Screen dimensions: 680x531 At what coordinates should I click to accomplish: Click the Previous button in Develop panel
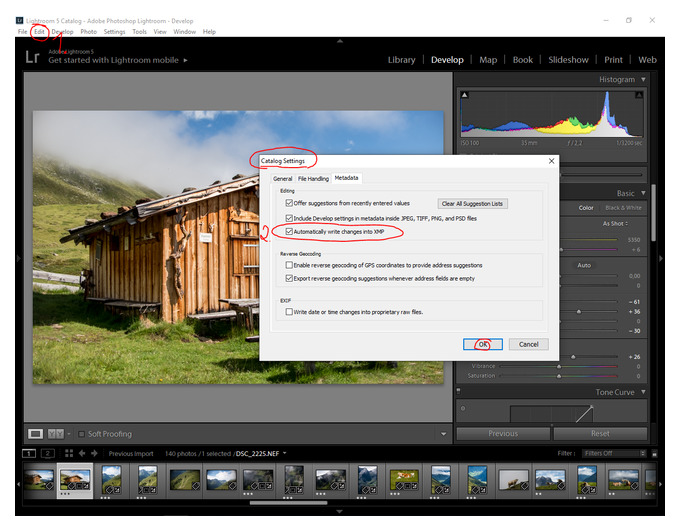coord(503,433)
